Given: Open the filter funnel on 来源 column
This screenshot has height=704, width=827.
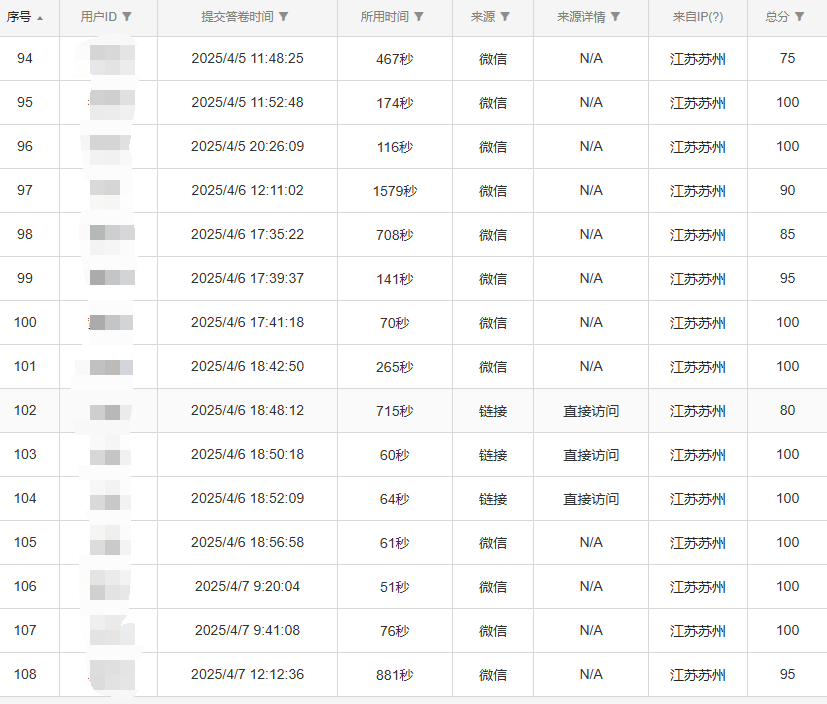Looking at the screenshot, I should coord(505,17).
